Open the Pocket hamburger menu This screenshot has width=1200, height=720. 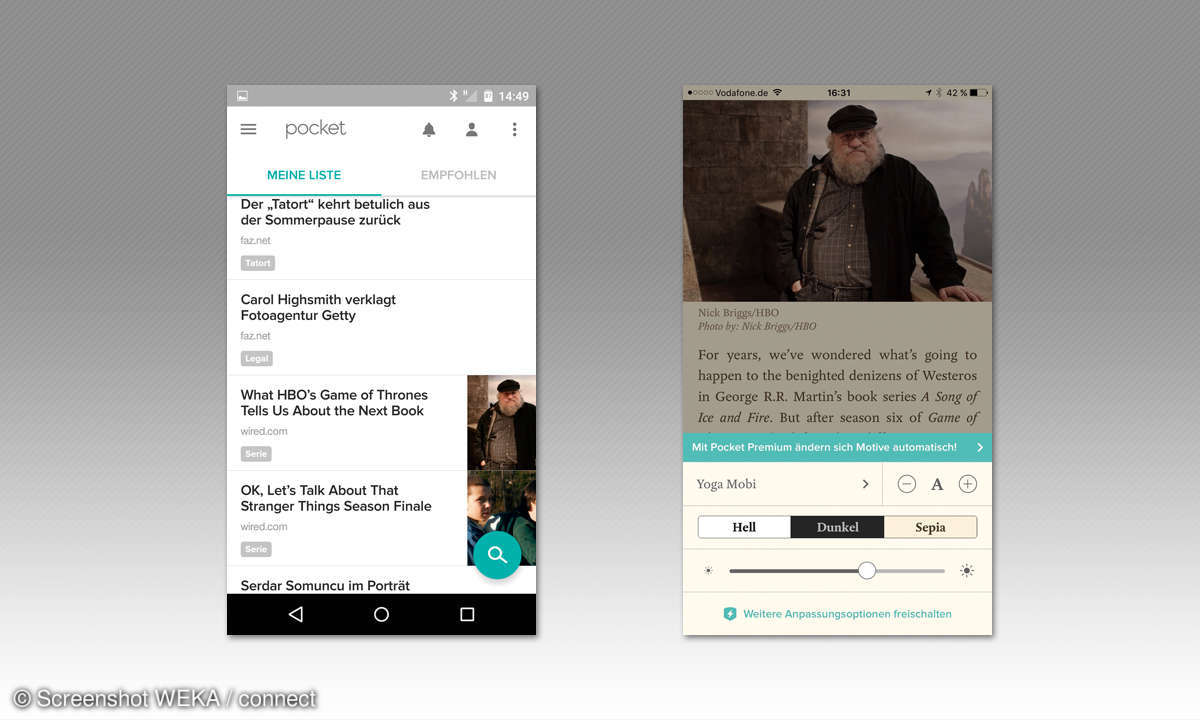[x=249, y=129]
